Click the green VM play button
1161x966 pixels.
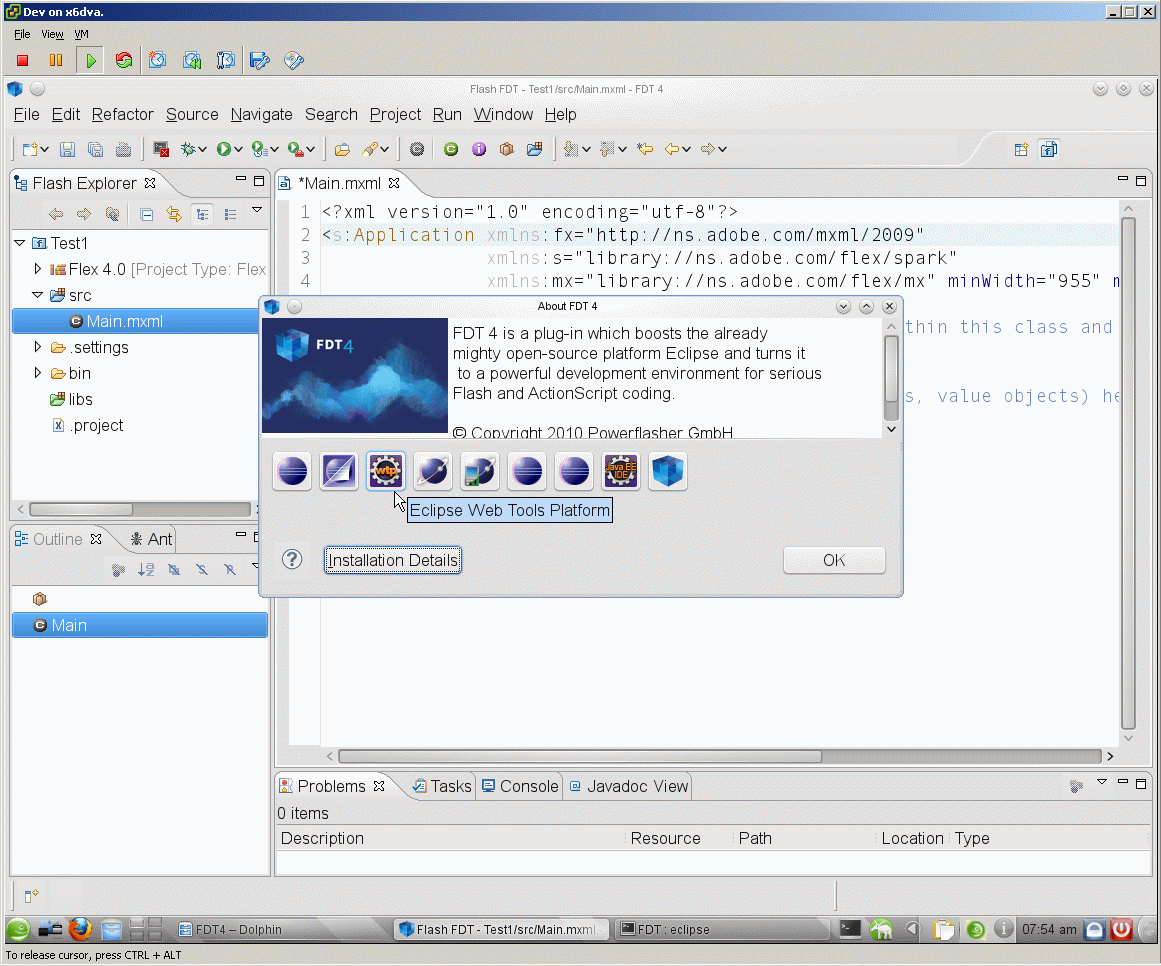pyautogui.click(x=90, y=61)
